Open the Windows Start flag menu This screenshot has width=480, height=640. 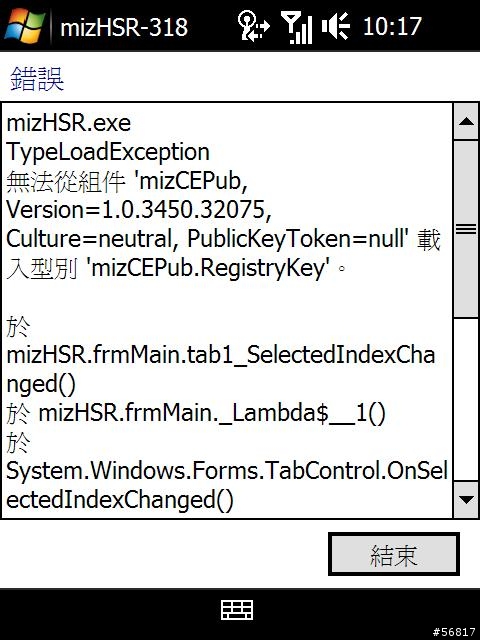[24, 25]
